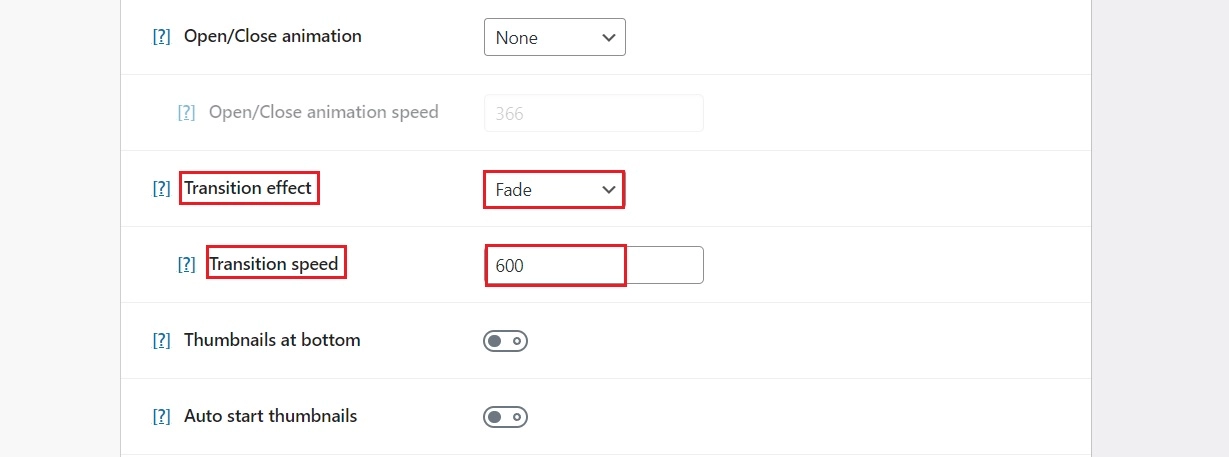This screenshot has width=1229, height=457.
Task: Click the greyed Open/Close animation speed label
Action: pos(324,112)
